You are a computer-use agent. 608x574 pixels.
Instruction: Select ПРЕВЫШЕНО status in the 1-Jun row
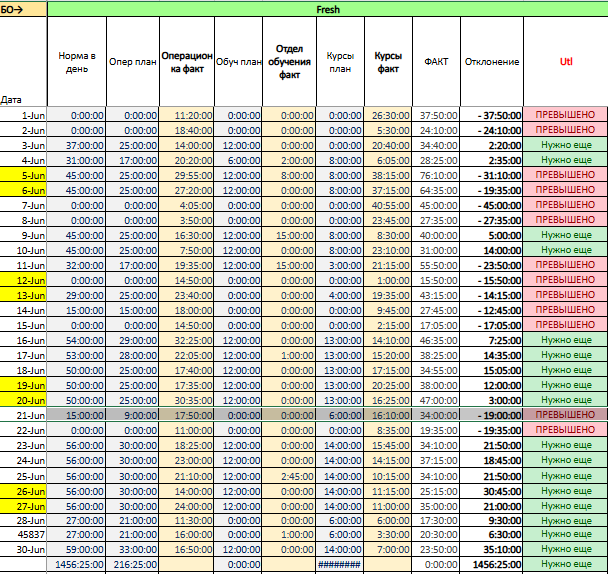[x=566, y=115]
